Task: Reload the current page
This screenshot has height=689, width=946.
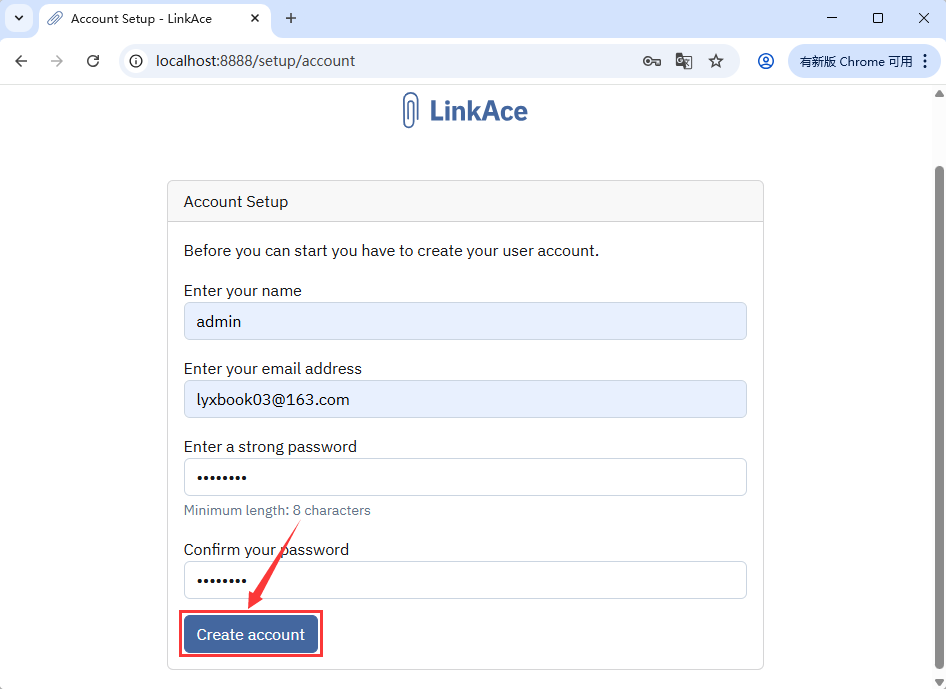Action: 93,61
